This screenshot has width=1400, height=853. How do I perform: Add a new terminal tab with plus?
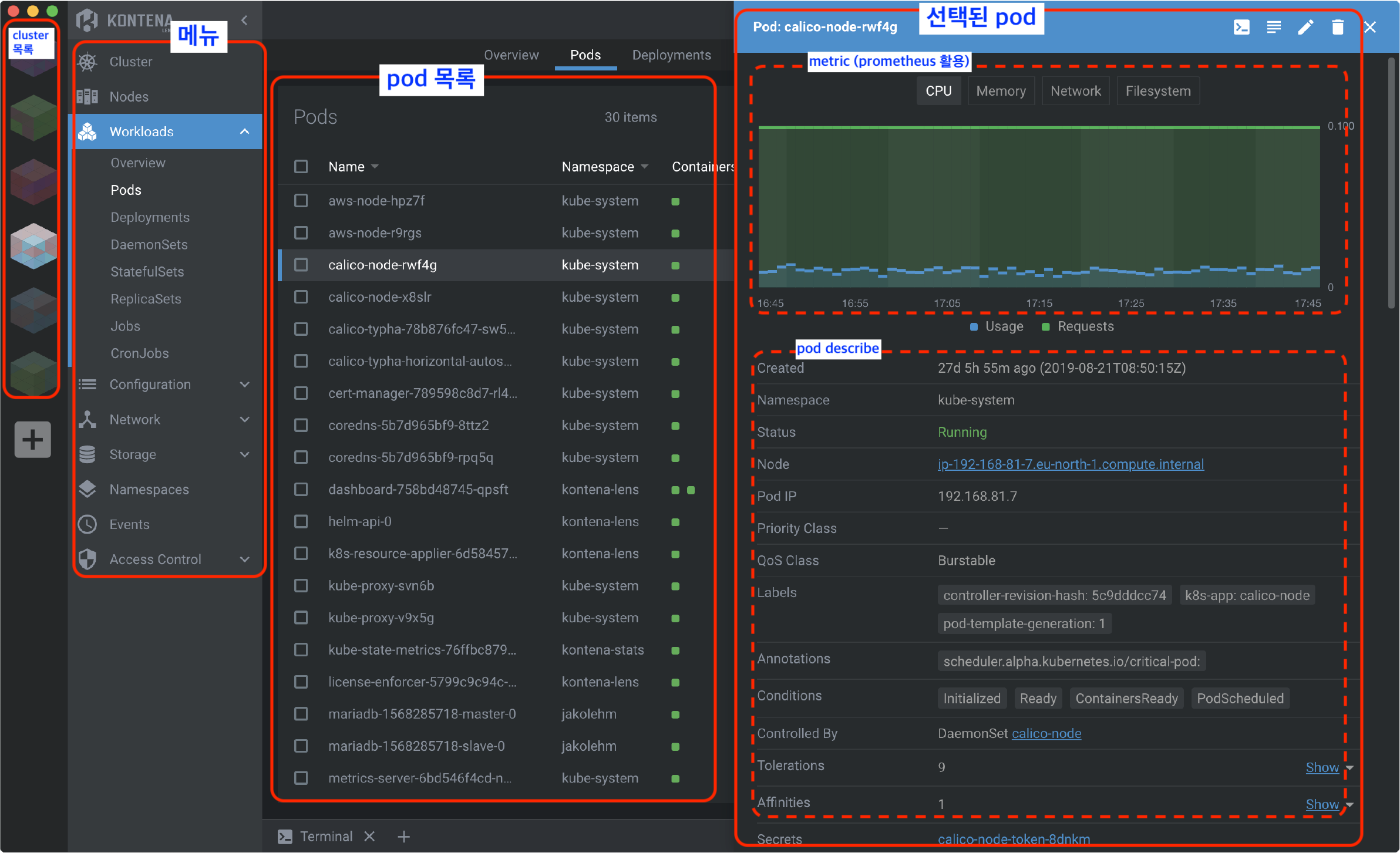(x=403, y=837)
